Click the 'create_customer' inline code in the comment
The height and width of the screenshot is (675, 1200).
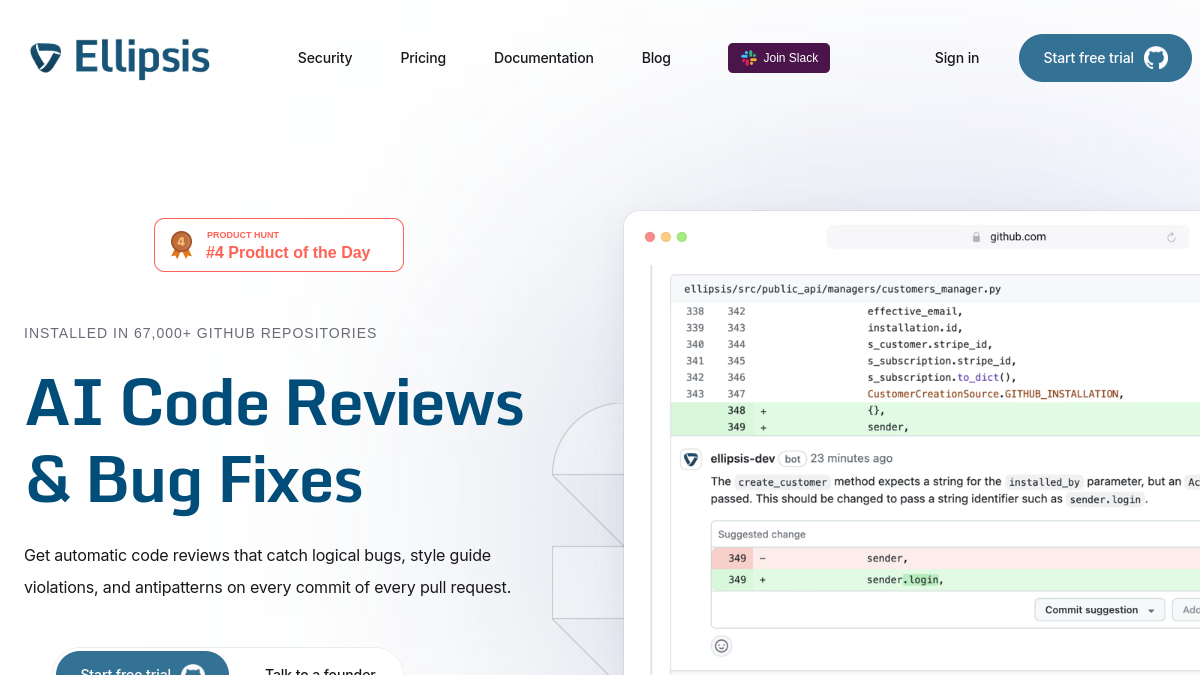[783, 482]
